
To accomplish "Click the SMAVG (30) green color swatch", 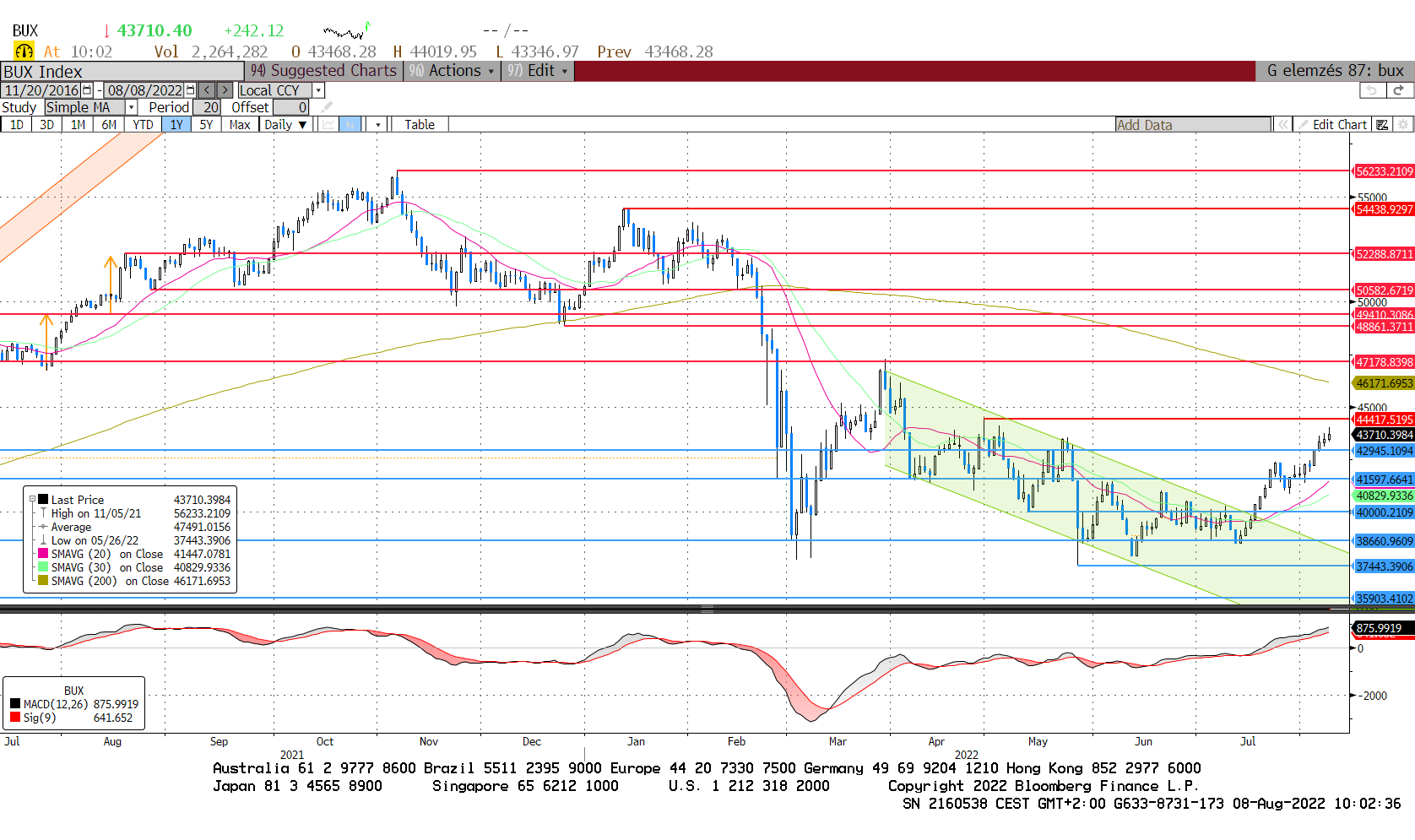I will [x=43, y=567].
